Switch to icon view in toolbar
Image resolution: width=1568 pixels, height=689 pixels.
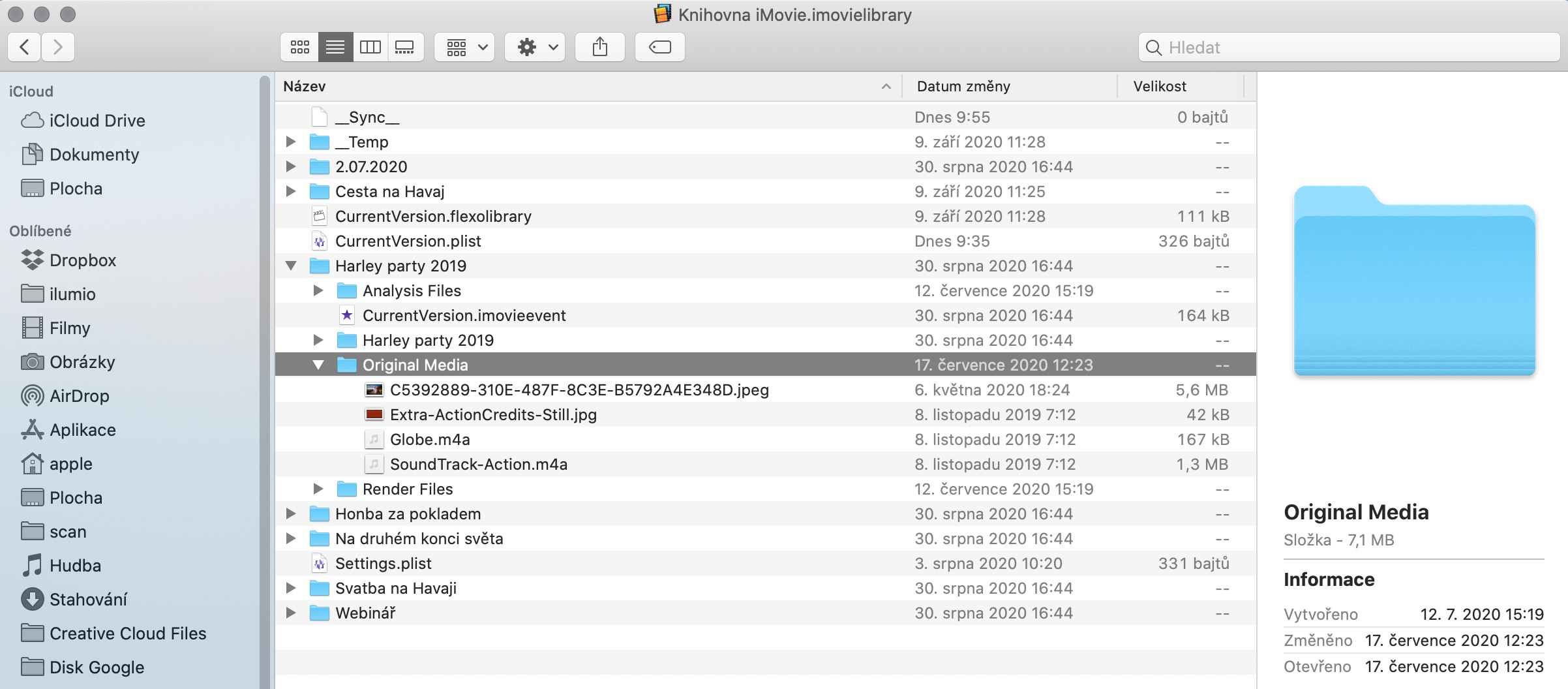(300, 47)
